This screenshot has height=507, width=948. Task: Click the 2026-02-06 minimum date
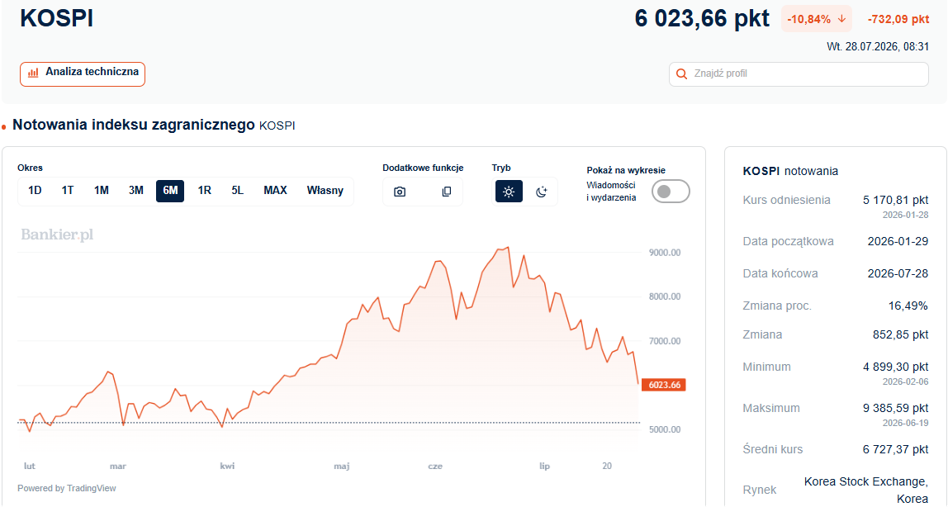905,382
